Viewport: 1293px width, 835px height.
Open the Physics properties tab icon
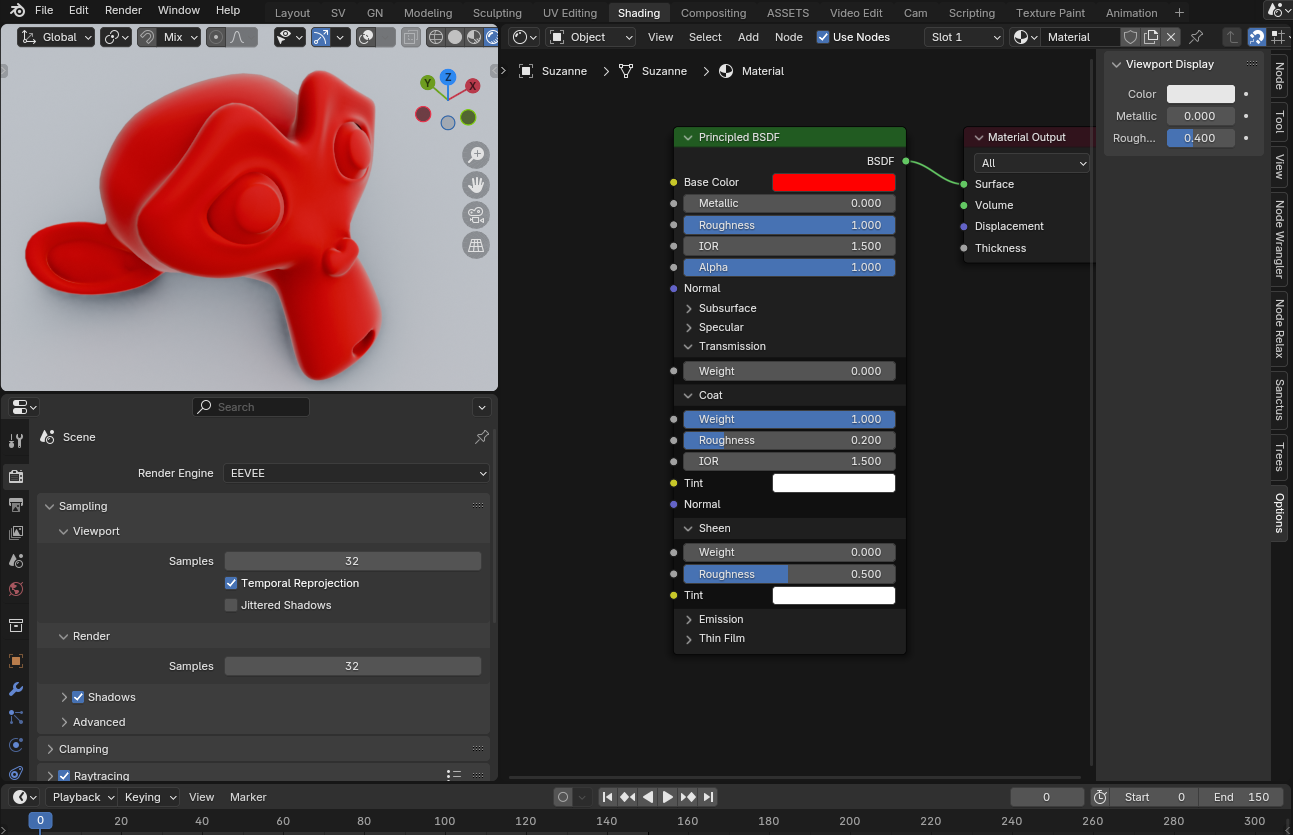click(15, 745)
